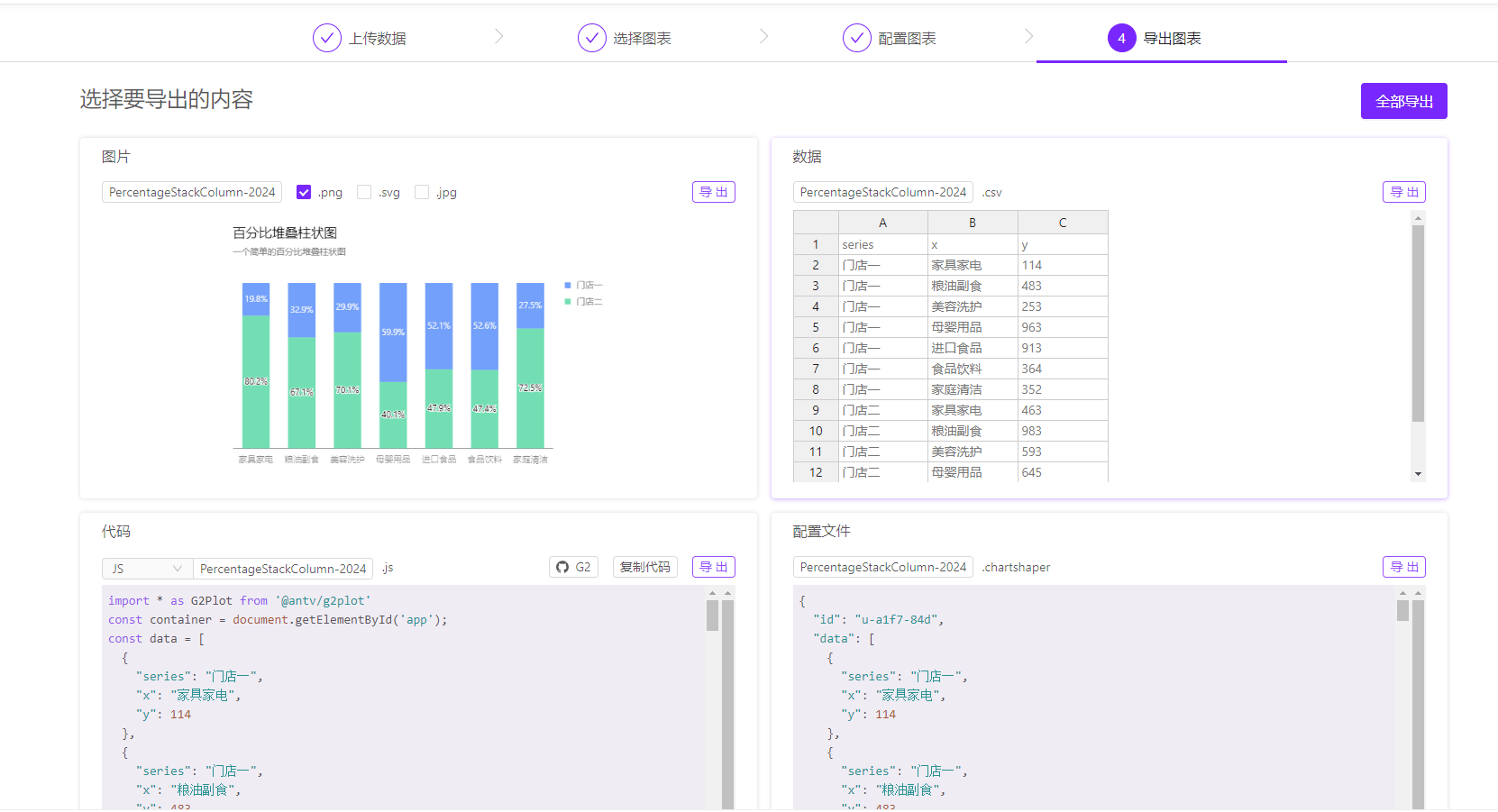Select the 导出图表 step tab

(x=1172, y=39)
